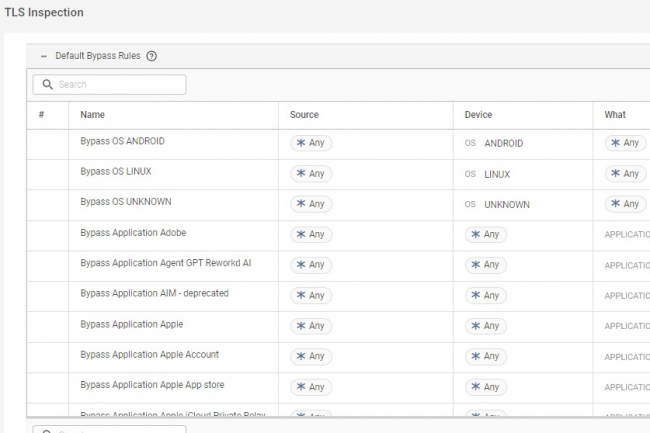Click the help icon beside Default Bypass Rules
Screen dimensions: 650x433
point(152,56)
